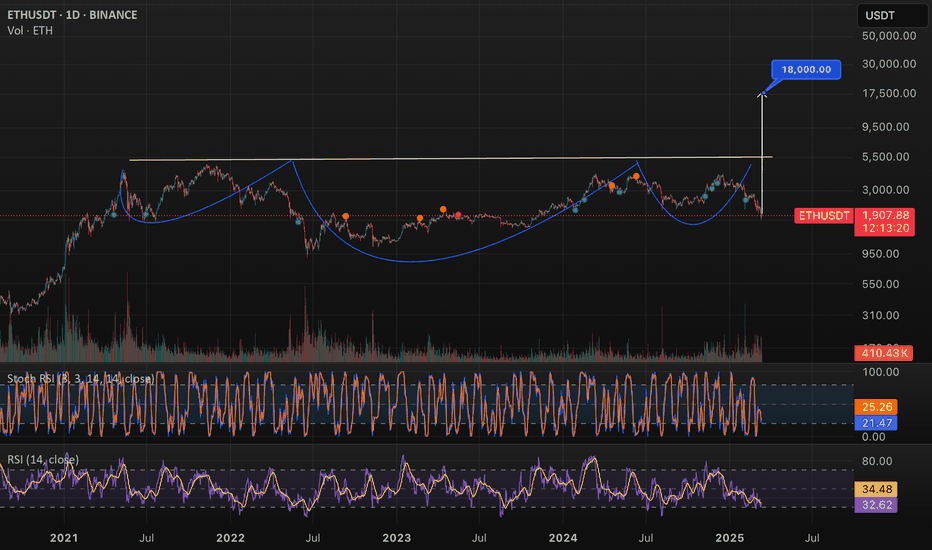The height and width of the screenshot is (550, 932).
Task: Click the 310.00 price axis label
Action: 881,316
